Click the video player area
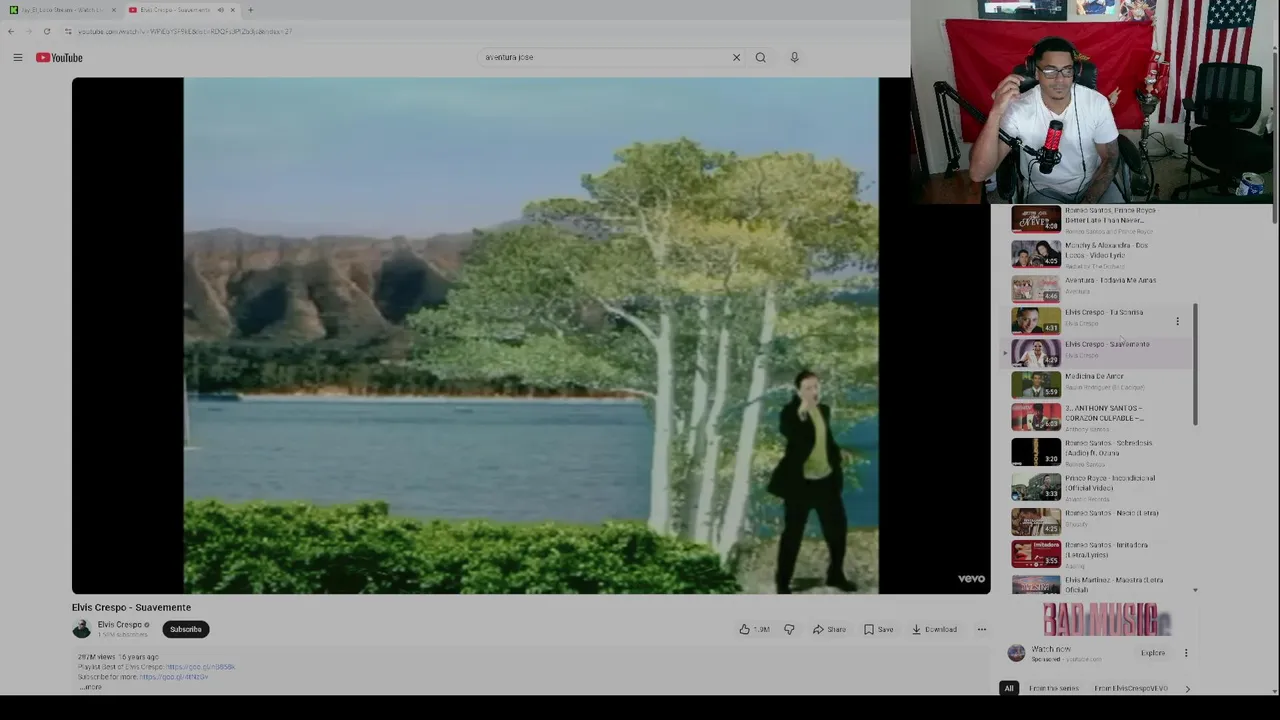The height and width of the screenshot is (720, 1280). (x=531, y=336)
